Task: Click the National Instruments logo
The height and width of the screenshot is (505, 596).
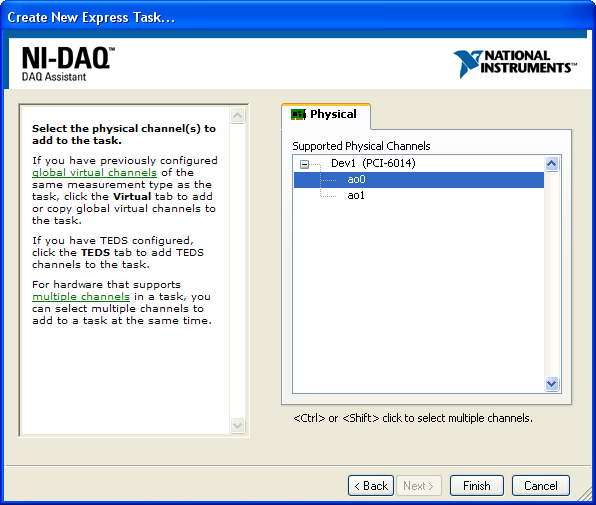Action: pyautogui.click(x=515, y=63)
